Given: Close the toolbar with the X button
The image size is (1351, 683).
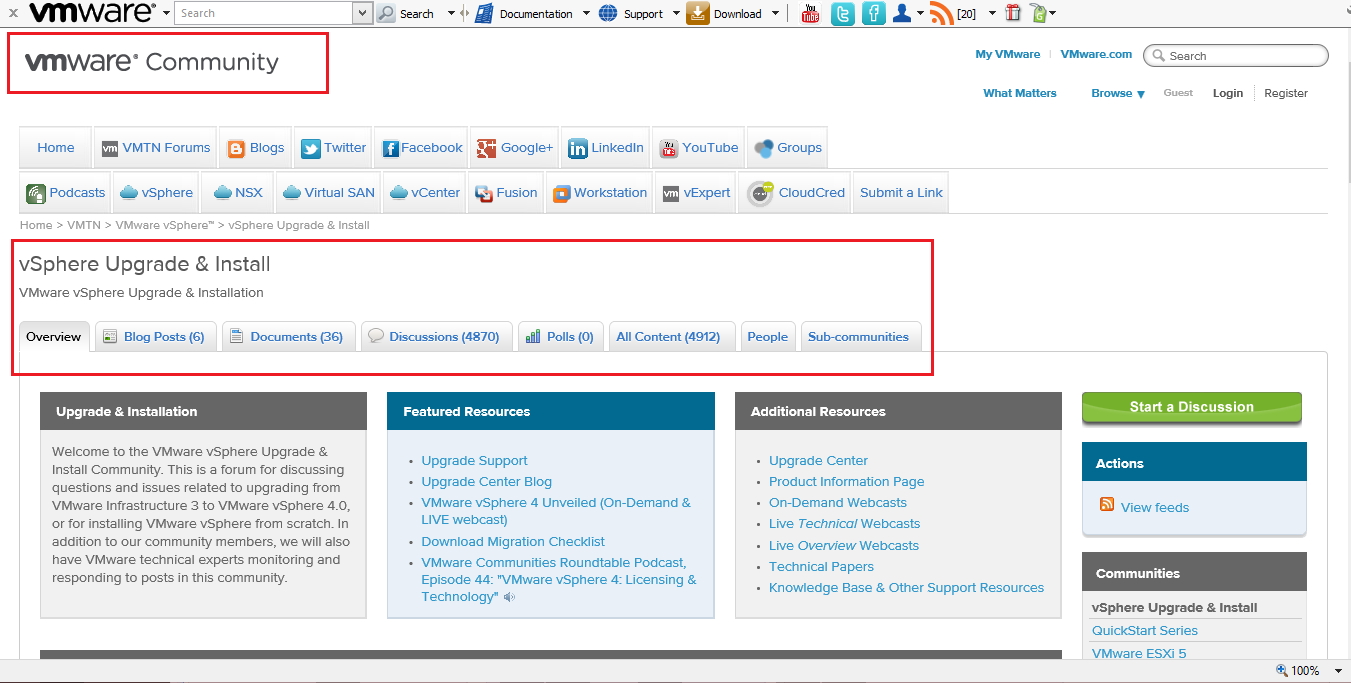Looking at the screenshot, I should coord(13,13).
